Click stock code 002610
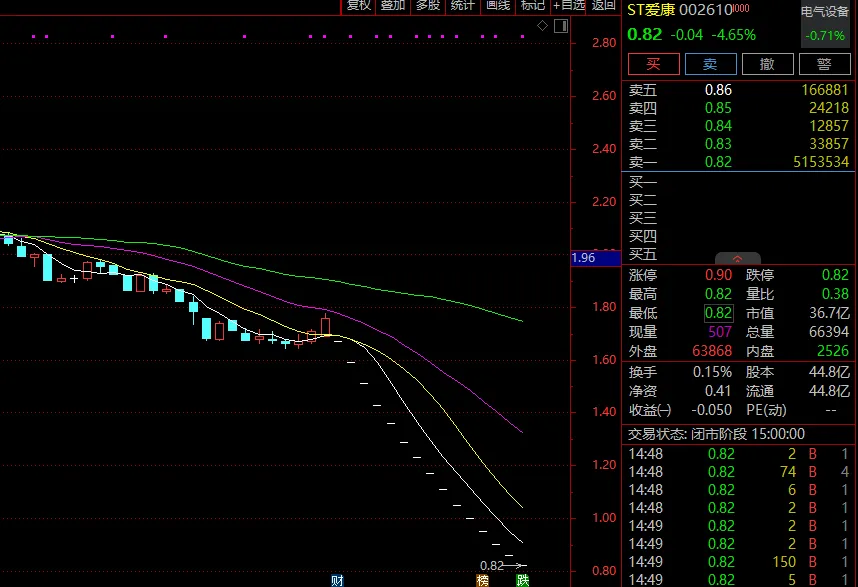Image resolution: width=858 pixels, height=587 pixels. (x=705, y=10)
